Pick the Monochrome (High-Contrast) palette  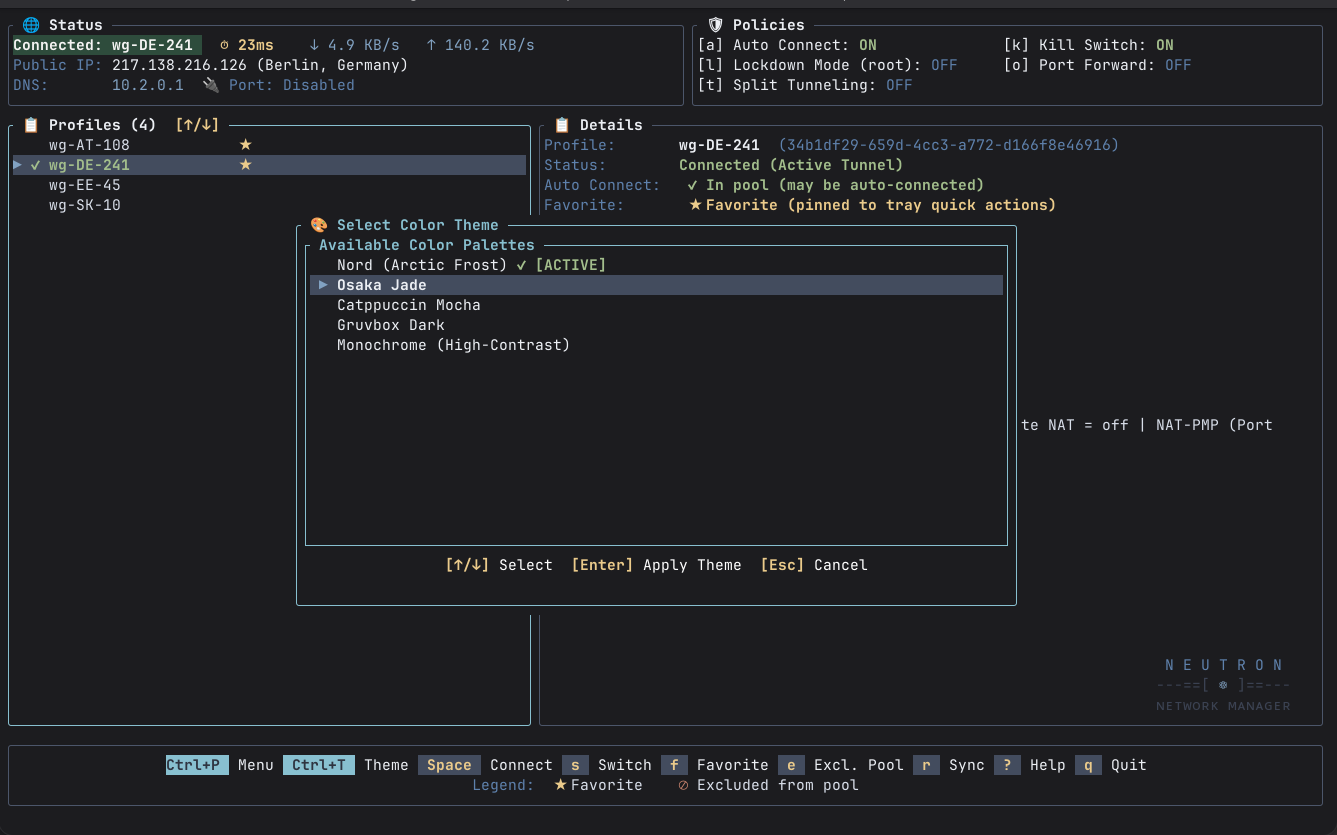tap(654, 345)
